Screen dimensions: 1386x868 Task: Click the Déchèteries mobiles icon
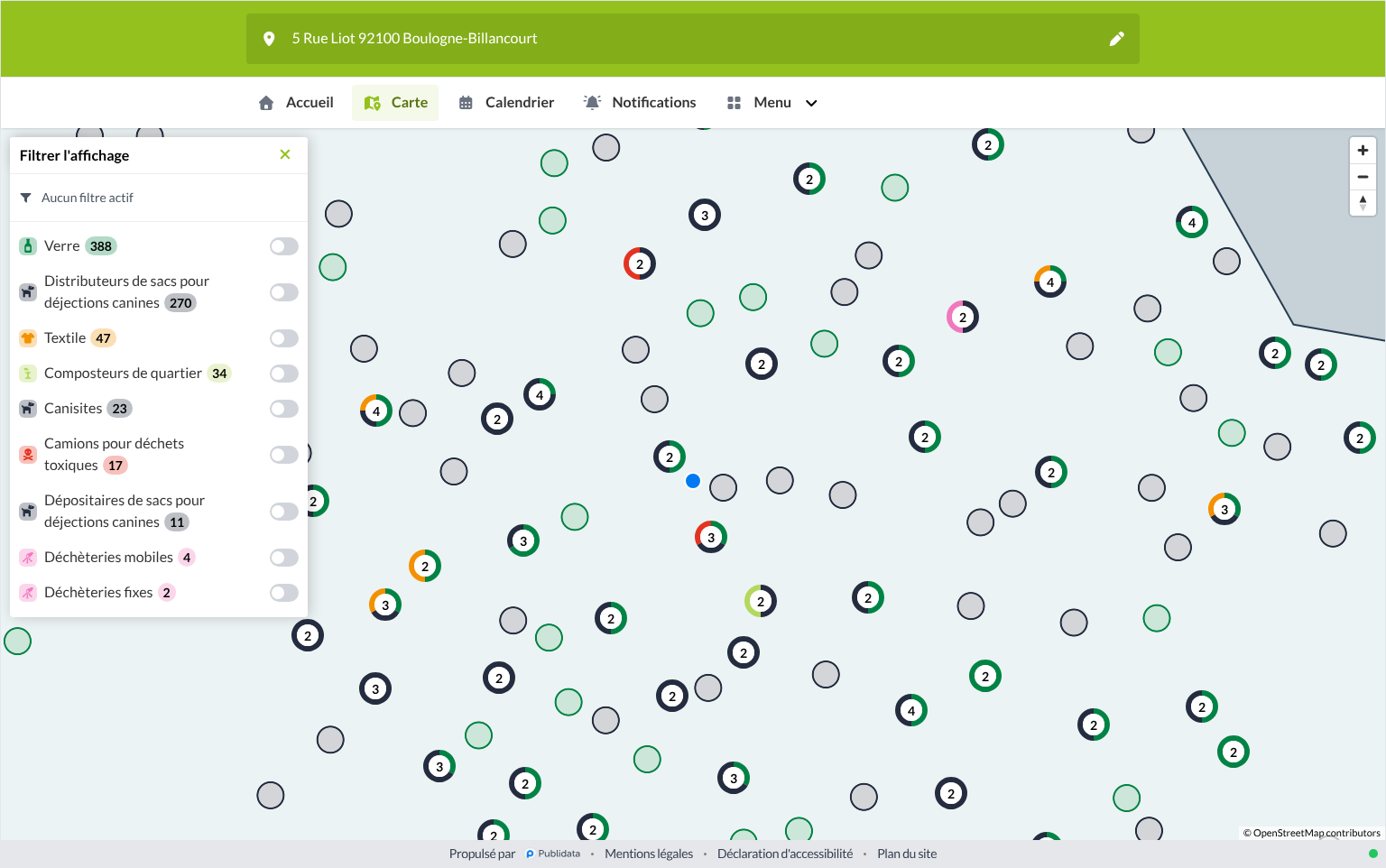(x=28, y=558)
